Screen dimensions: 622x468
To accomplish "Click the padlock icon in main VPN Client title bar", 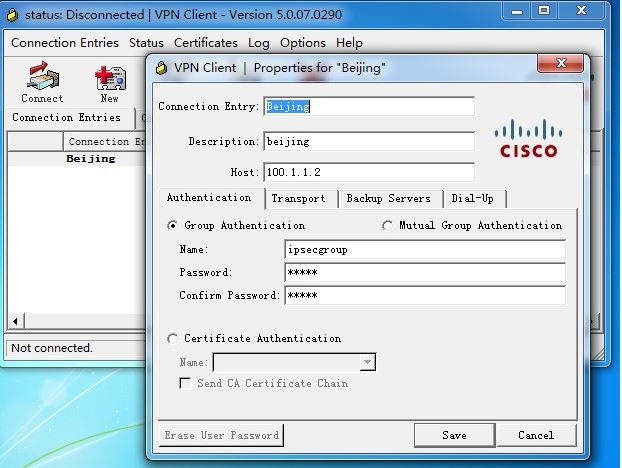I will click(13, 15).
